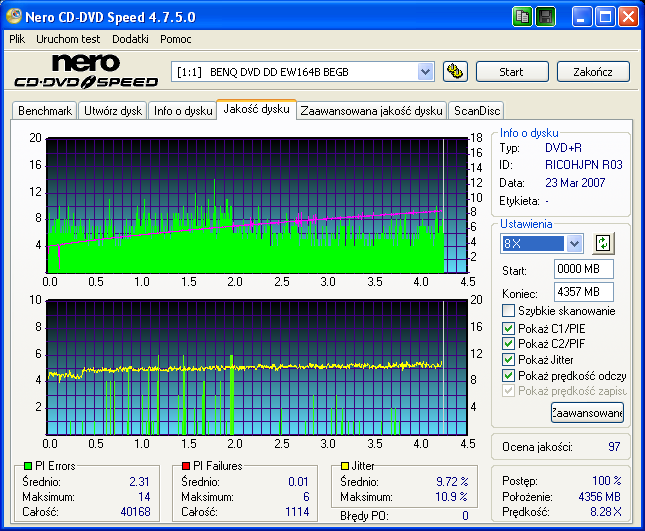This screenshot has height=531, width=645.
Task: Click the Start button
Action: coord(512,72)
